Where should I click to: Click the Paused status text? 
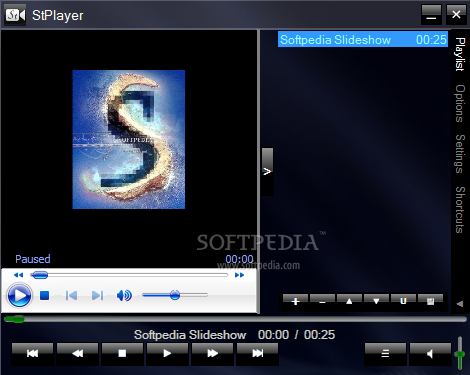click(33, 259)
